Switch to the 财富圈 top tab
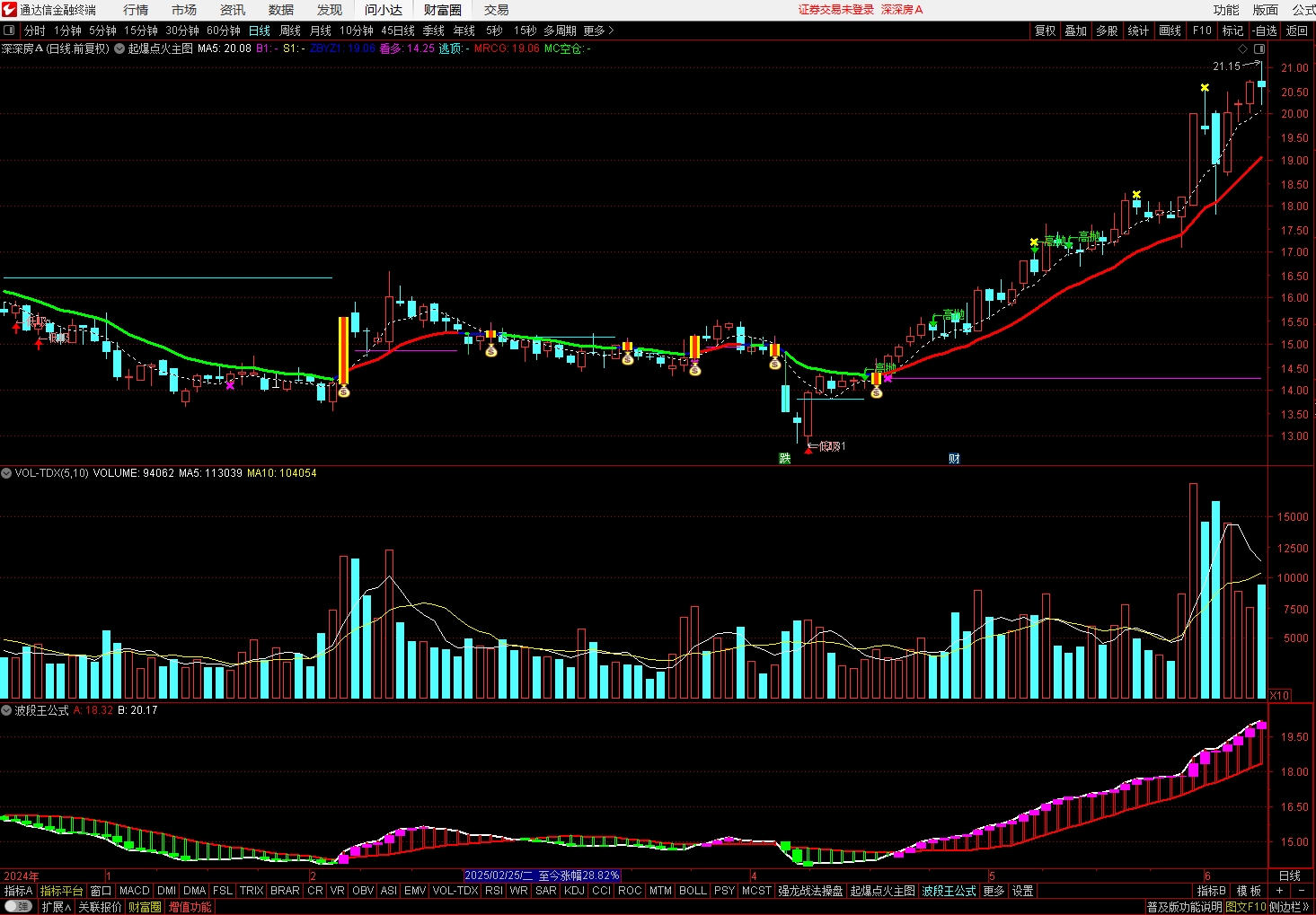 click(443, 10)
